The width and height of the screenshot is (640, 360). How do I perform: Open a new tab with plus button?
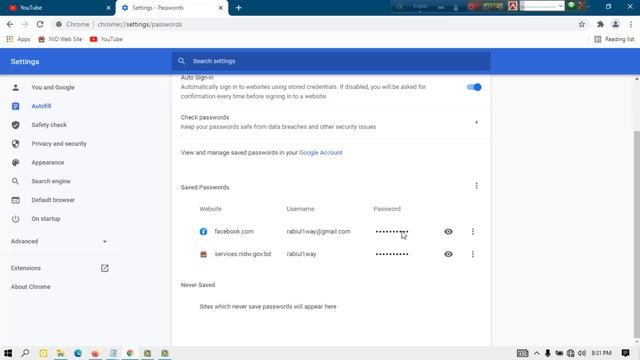[238, 8]
